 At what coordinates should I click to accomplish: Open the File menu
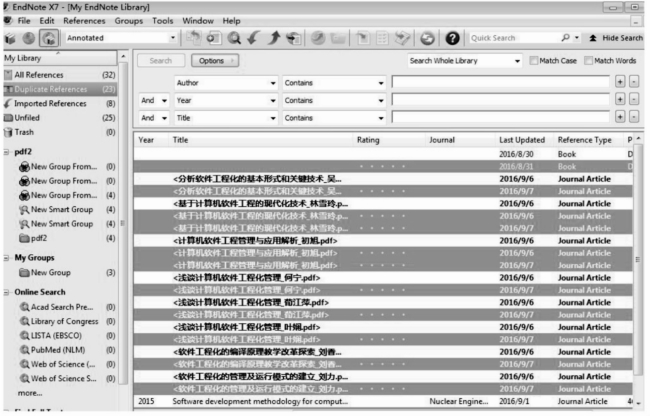point(24,21)
